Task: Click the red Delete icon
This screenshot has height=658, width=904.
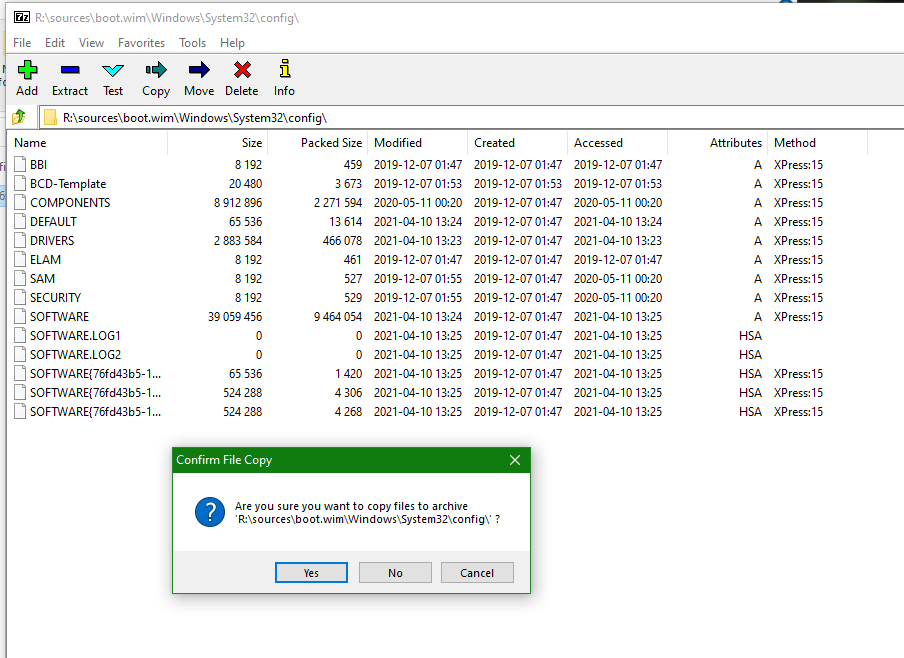Action: pyautogui.click(x=242, y=70)
